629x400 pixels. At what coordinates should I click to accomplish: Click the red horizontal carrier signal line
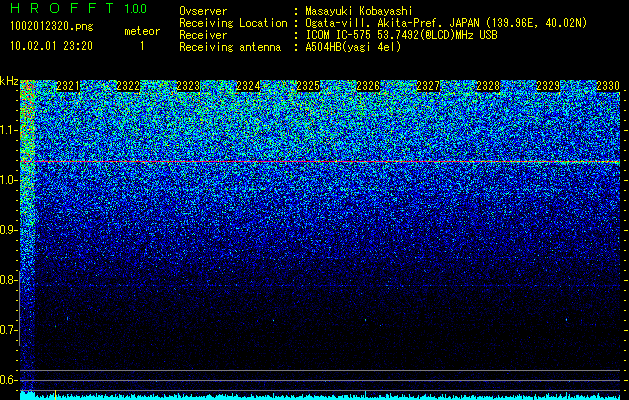[320, 162]
